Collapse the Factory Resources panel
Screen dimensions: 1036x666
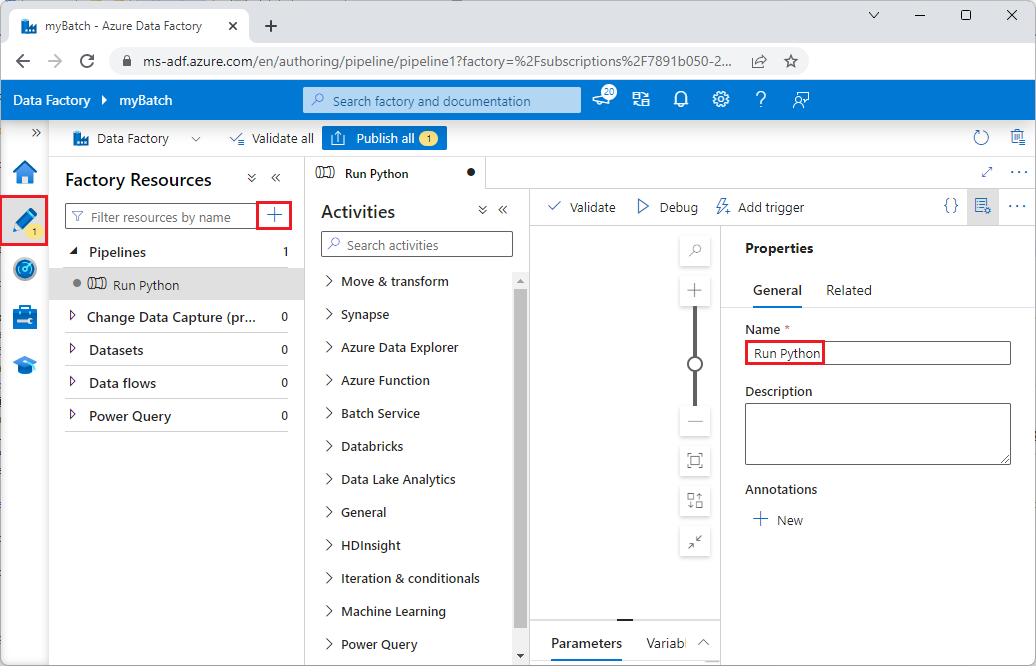pyautogui.click(x=276, y=180)
